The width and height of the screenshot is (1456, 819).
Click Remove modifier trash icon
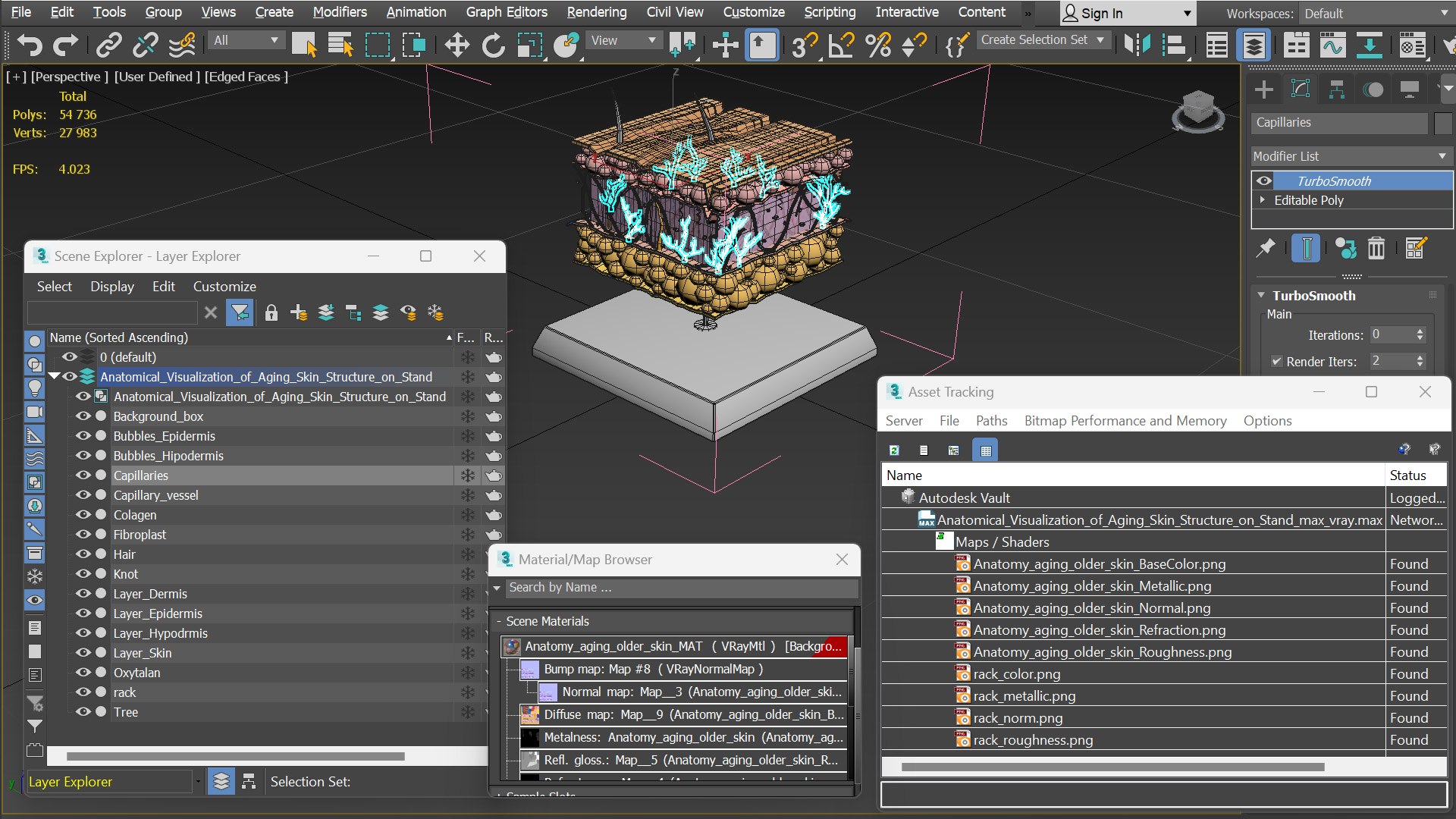(1376, 248)
